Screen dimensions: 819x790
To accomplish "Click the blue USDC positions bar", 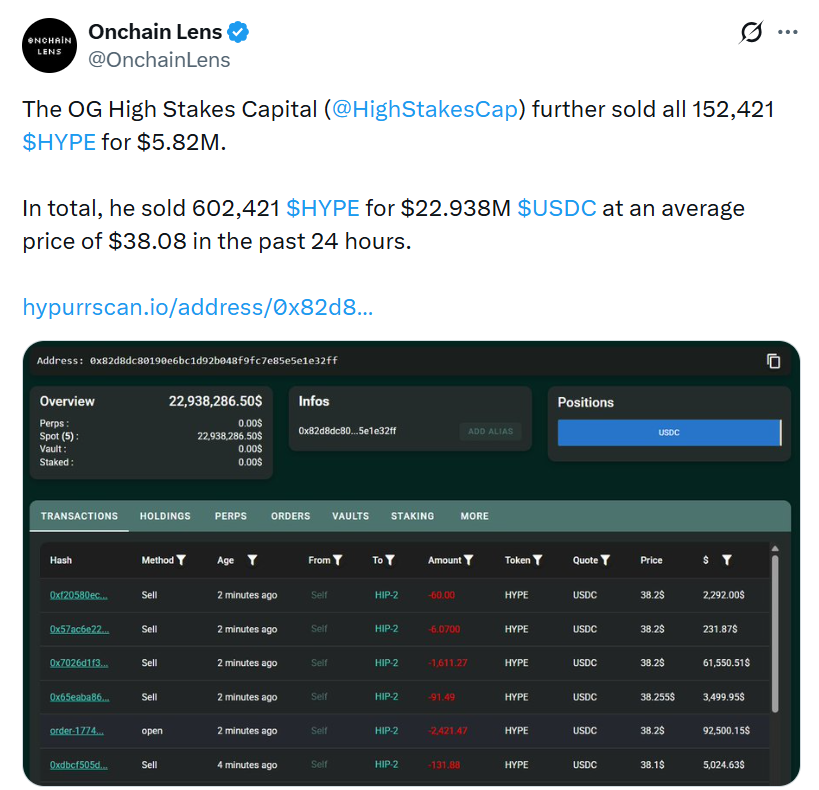I will click(668, 433).
